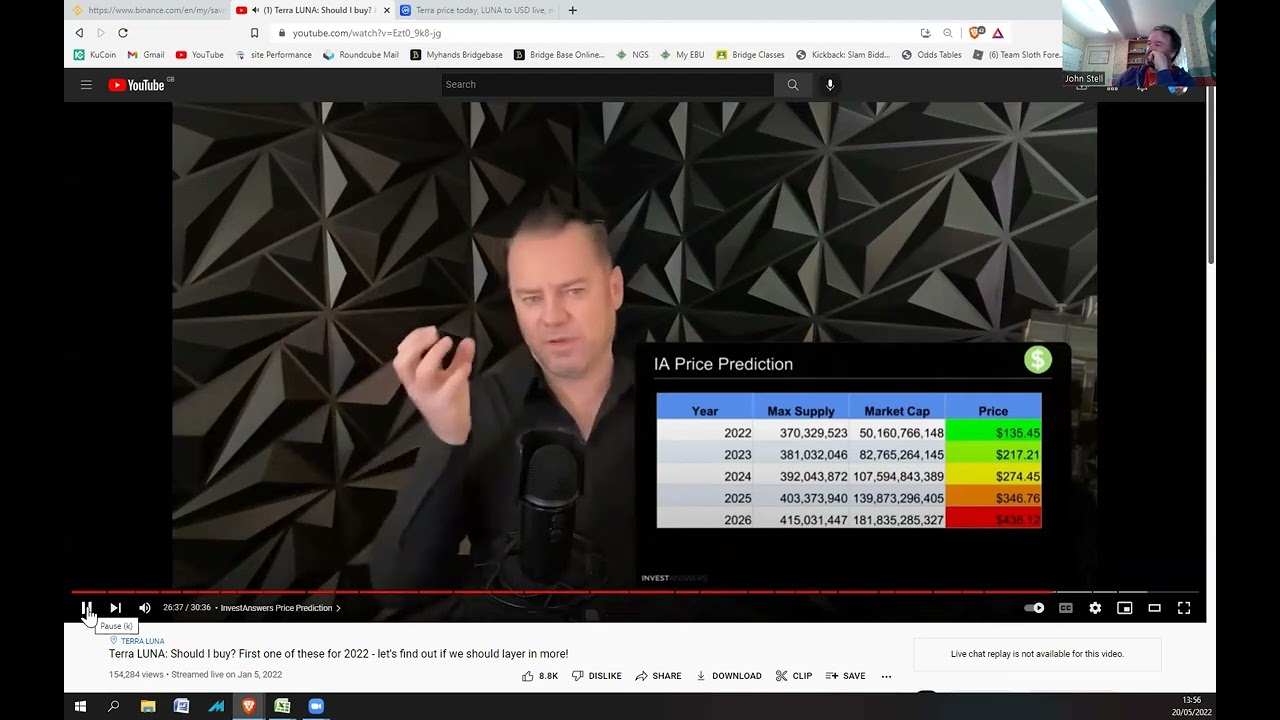Open the YouTube bookmark
This screenshot has width=1280, height=720.
(200, 55)
